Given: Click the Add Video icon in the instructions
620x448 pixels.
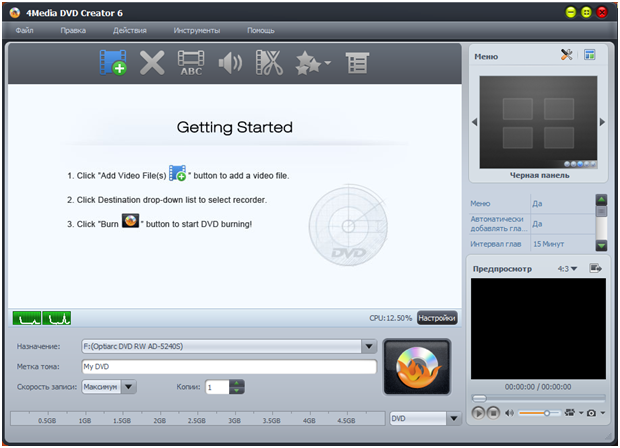Looking at the screenshot, I should 178,174.
